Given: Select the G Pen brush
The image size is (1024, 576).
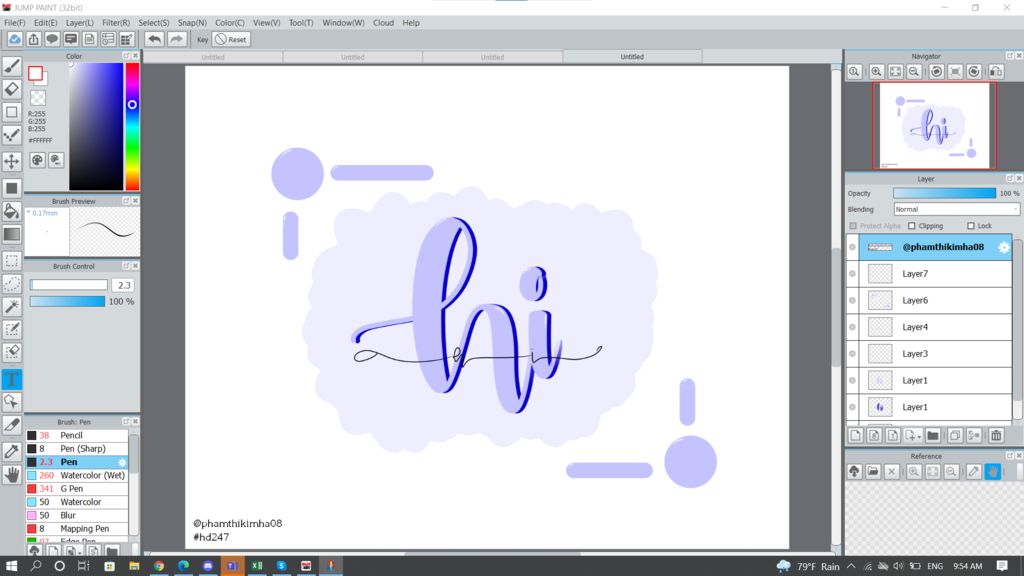Looking at the screenshot, I should pos(76,488).
